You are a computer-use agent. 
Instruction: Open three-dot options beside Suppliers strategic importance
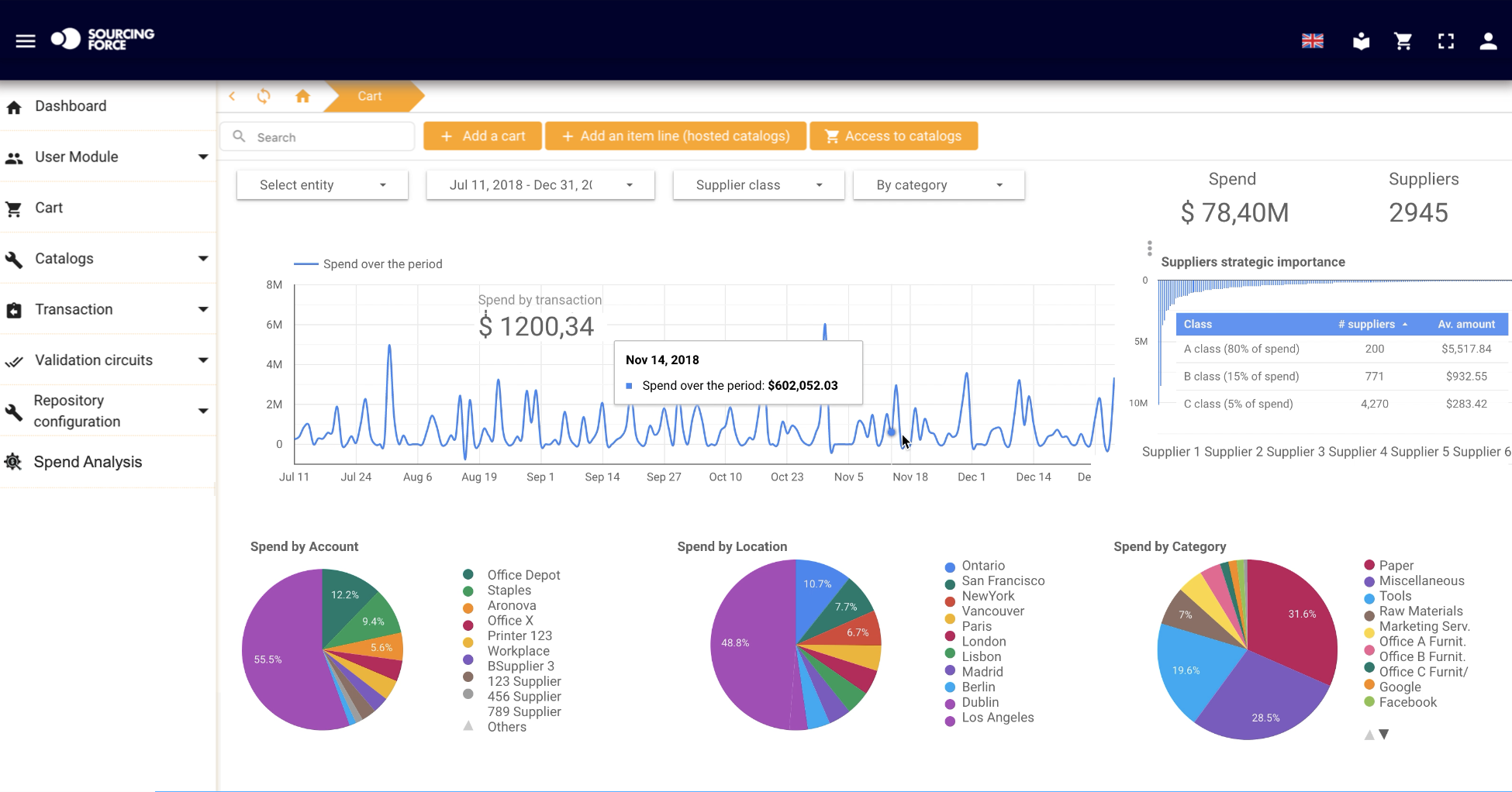click(x=1149, y=249)
